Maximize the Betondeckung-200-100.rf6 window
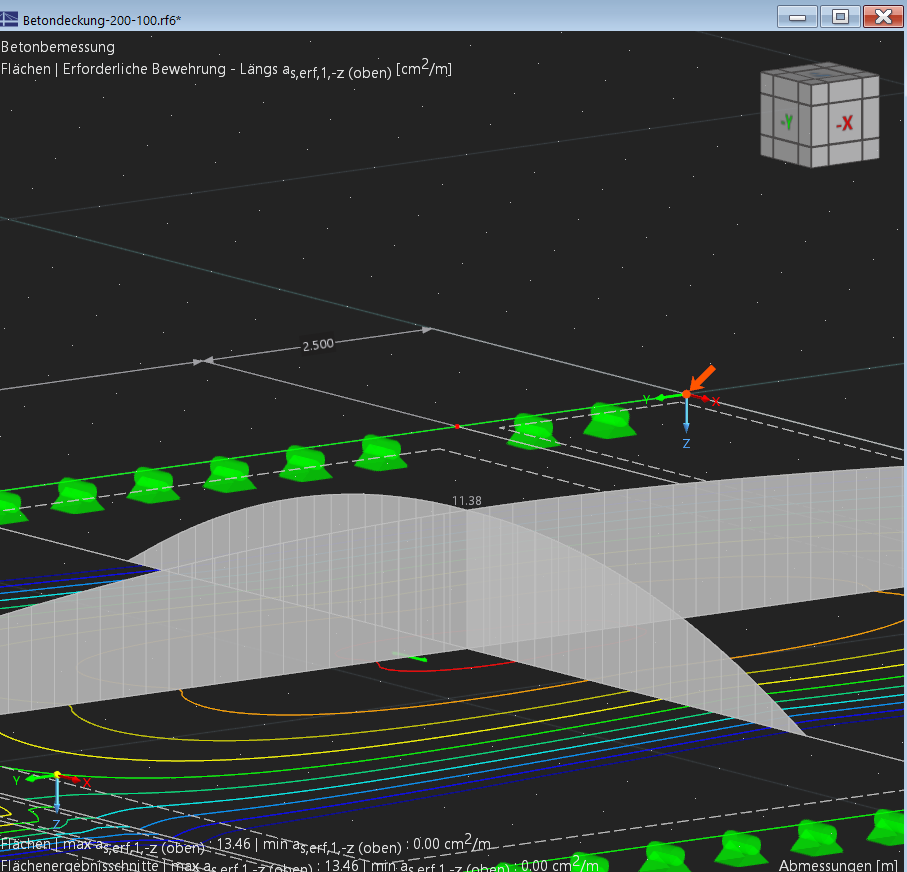907x872 pixels. 840,16
